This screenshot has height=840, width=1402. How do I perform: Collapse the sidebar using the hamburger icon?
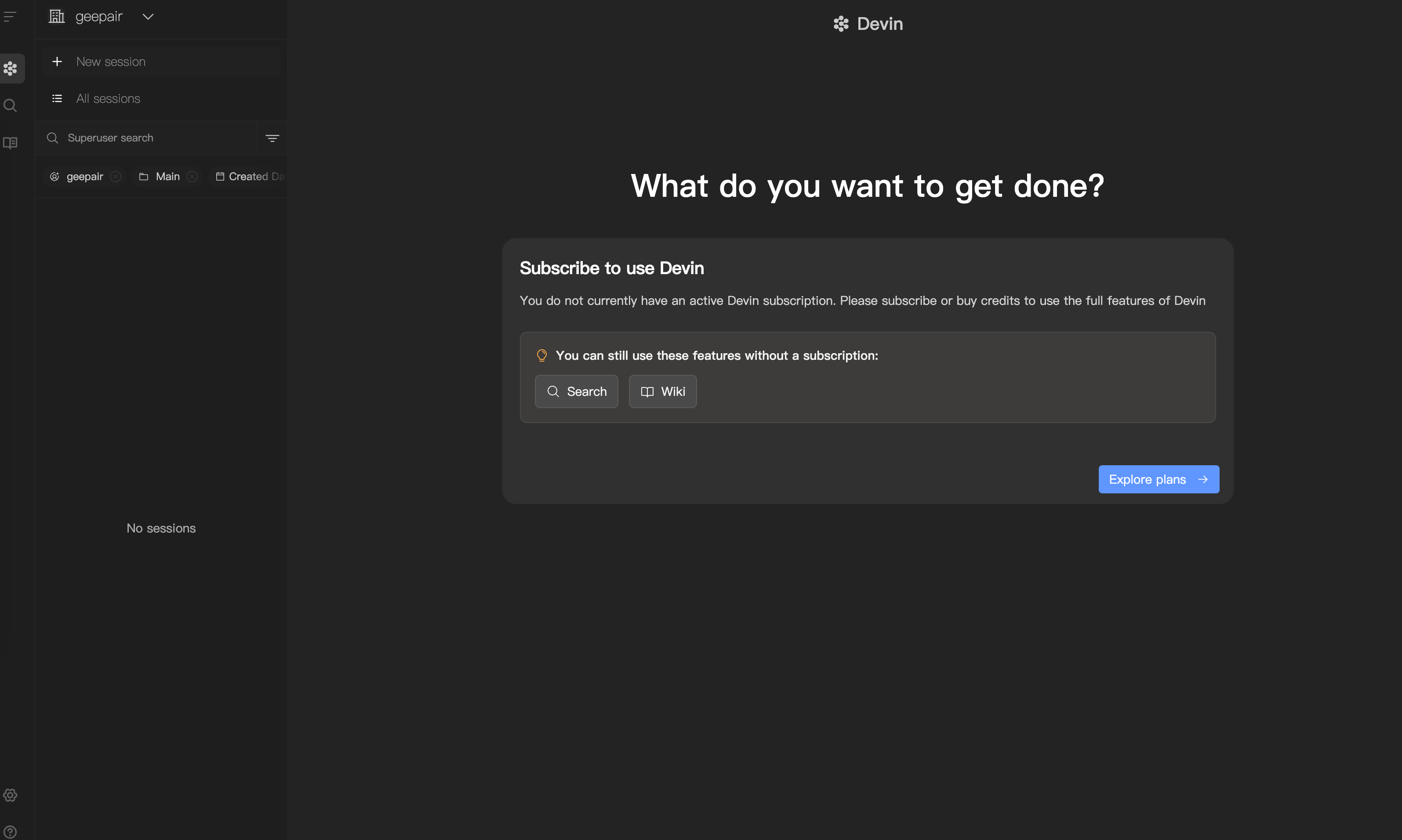pos(10,16)
